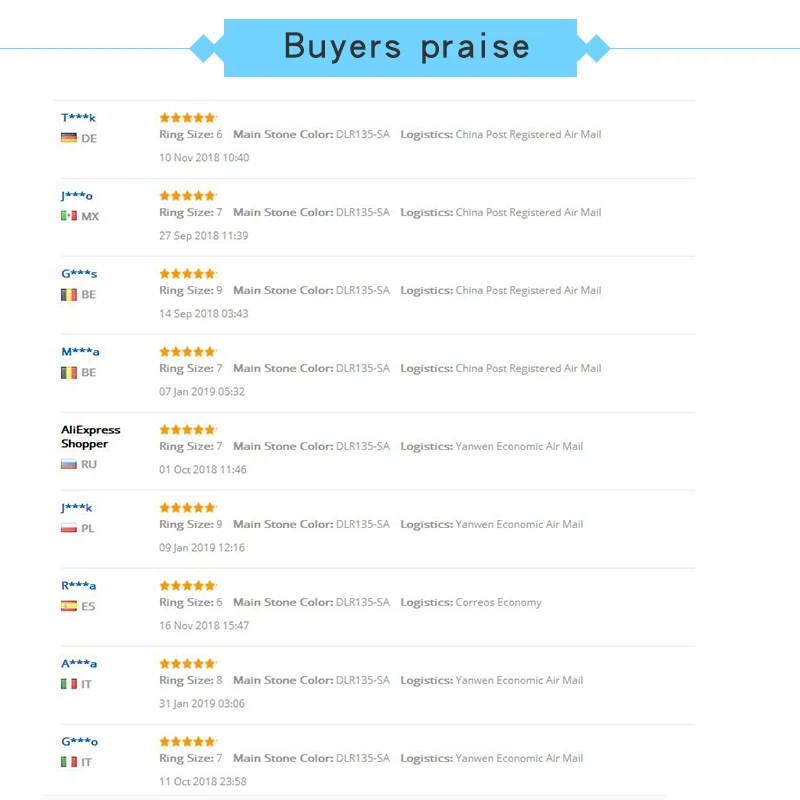
Task: Click the Belgian flag under G***s
Action: tap(69, 294)
